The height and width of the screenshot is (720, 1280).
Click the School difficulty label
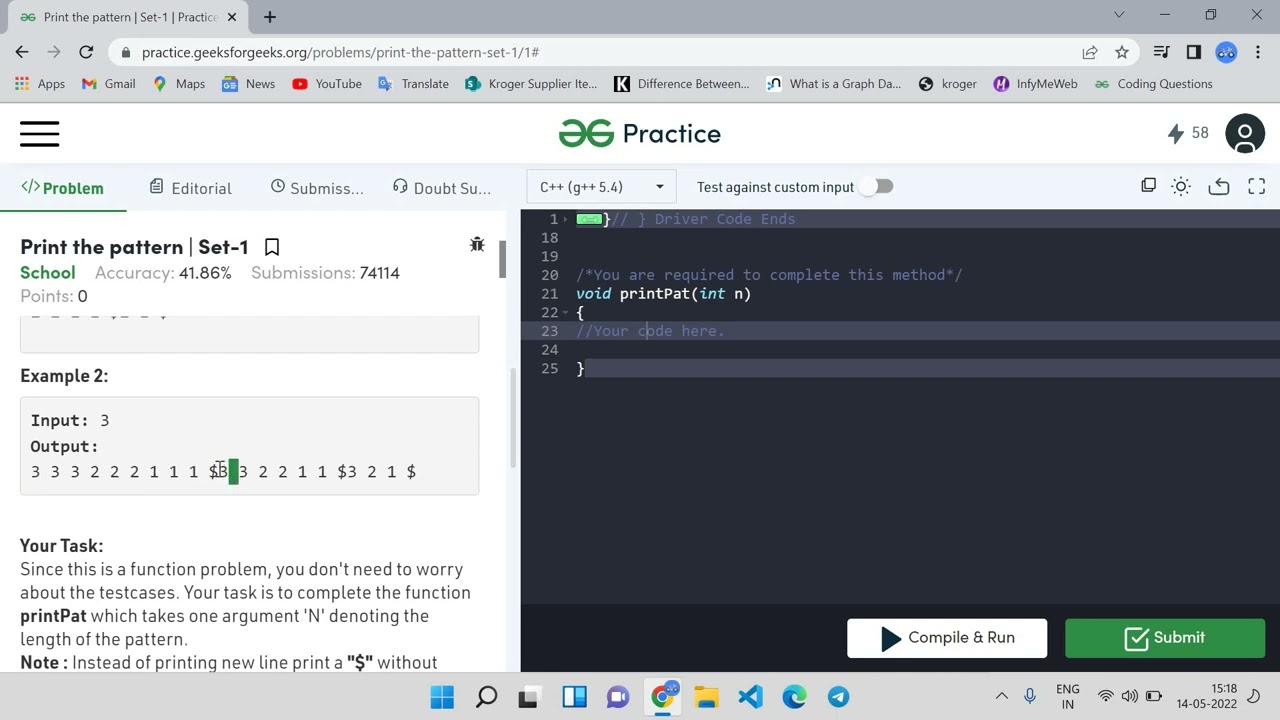pos(47,273)
